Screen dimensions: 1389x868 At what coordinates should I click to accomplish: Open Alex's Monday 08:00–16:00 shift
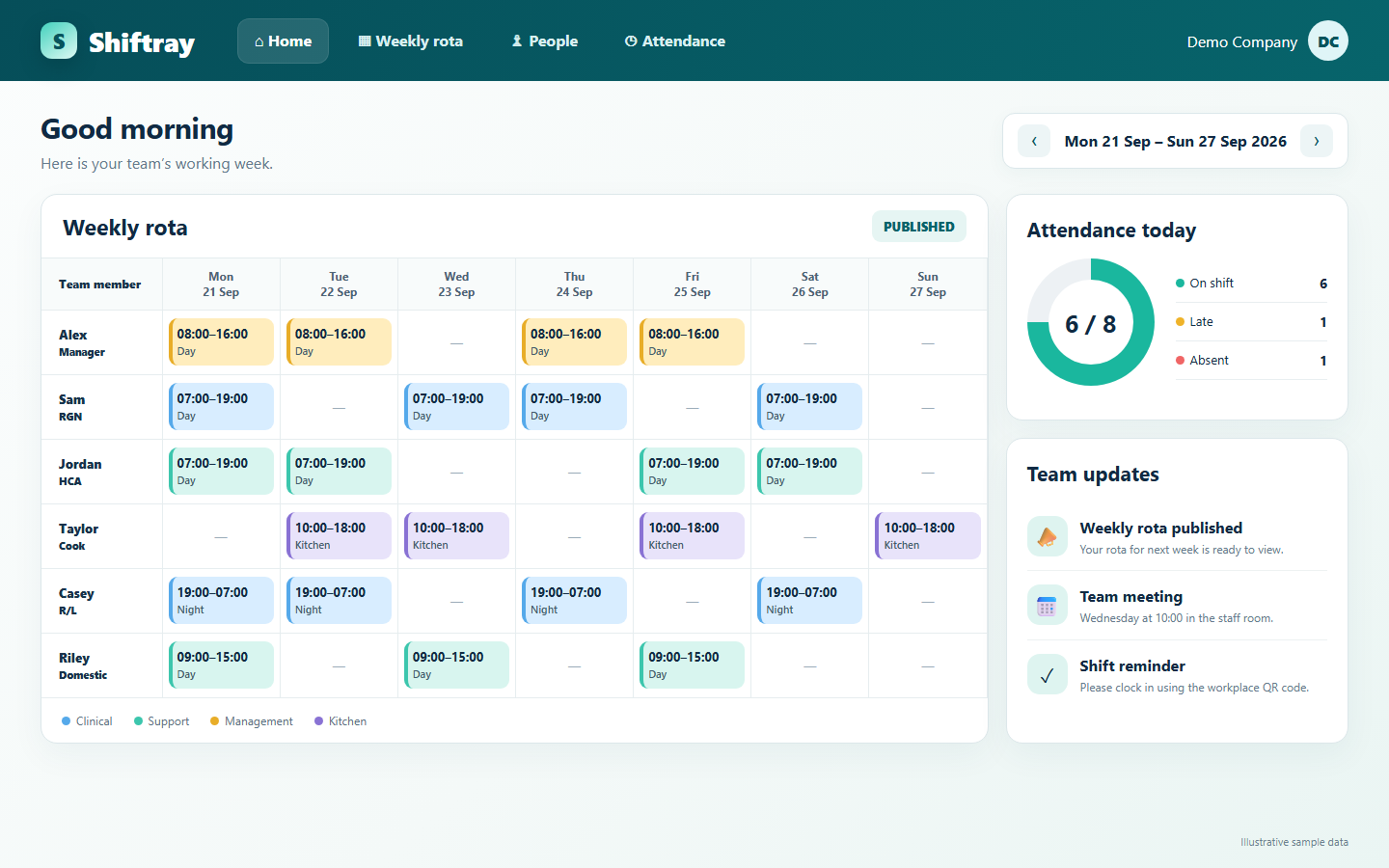click(x=221, y=342)
